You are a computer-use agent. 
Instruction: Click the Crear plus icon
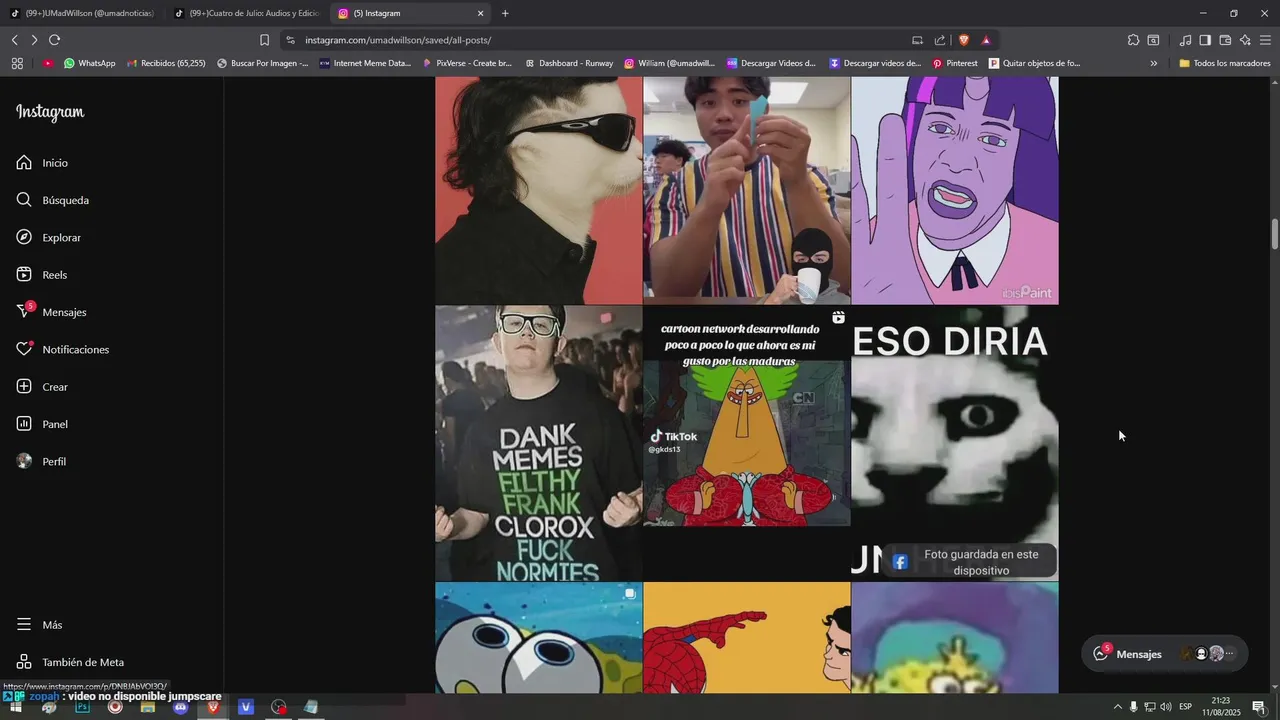[24, 386]
